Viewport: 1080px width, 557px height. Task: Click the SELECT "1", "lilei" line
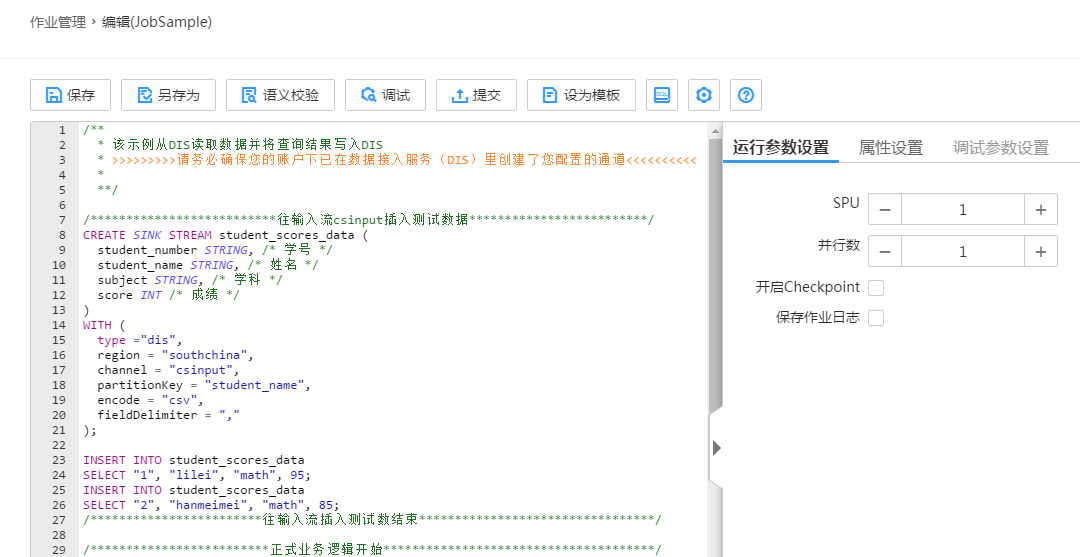click(x=197, y=475)
